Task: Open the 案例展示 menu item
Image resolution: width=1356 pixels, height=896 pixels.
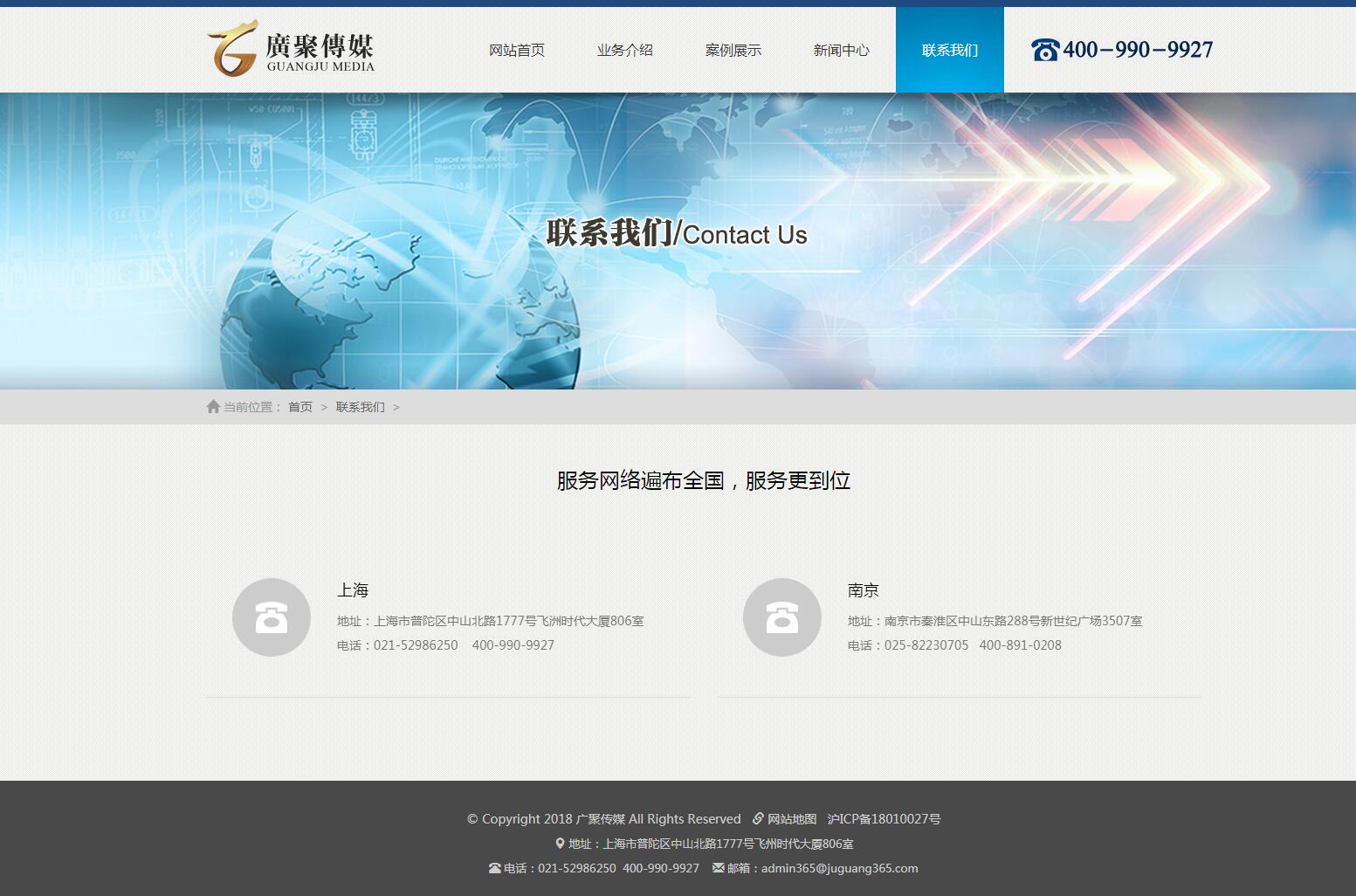Action: [733, 51]
